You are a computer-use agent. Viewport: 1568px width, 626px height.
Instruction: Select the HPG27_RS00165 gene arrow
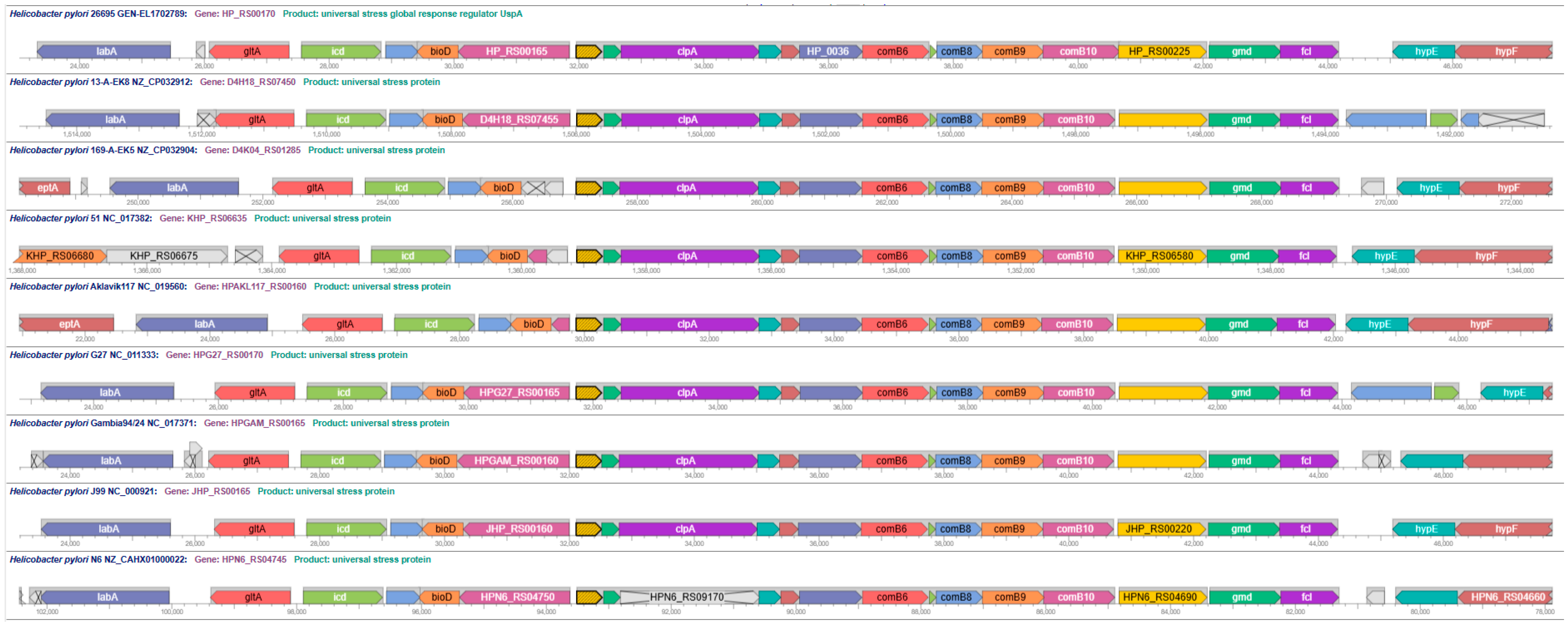(x=517, y=392)
